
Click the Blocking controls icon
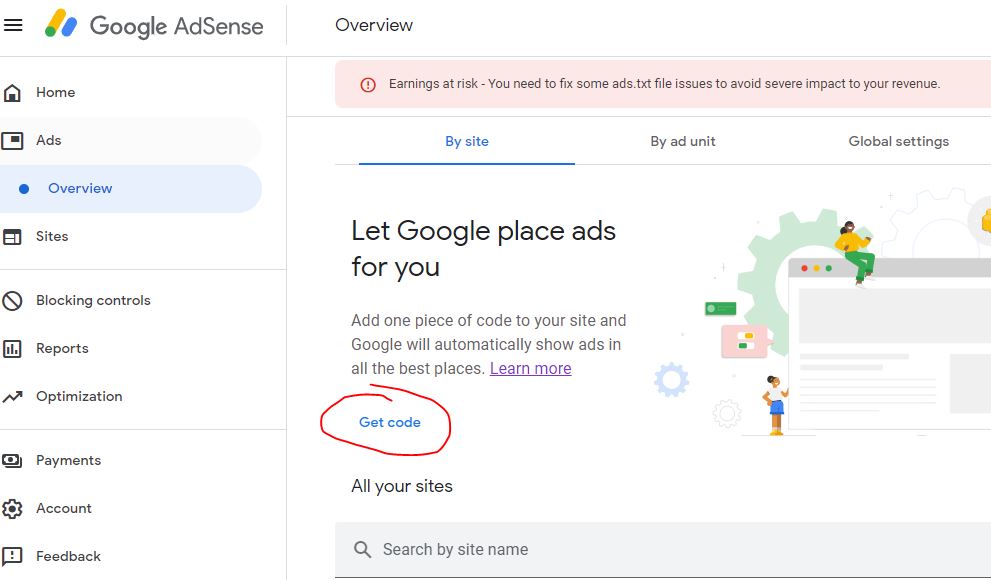tap(15, 300)
